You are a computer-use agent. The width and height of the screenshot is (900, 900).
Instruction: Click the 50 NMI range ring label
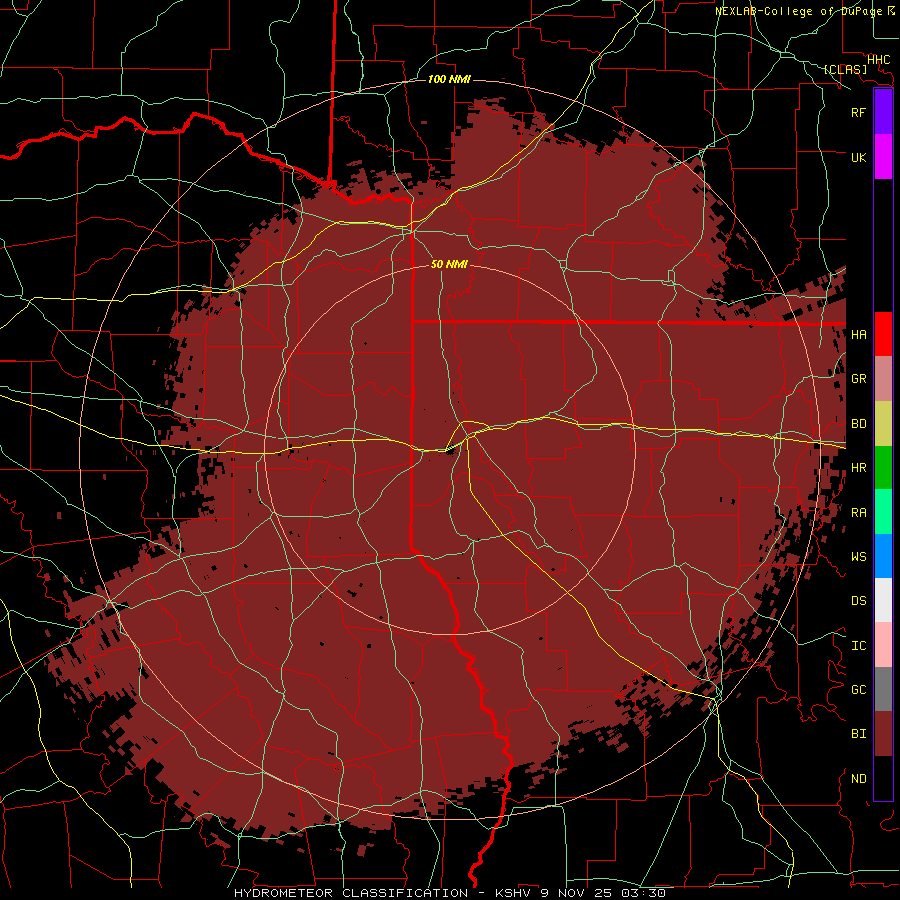point(449,264)
